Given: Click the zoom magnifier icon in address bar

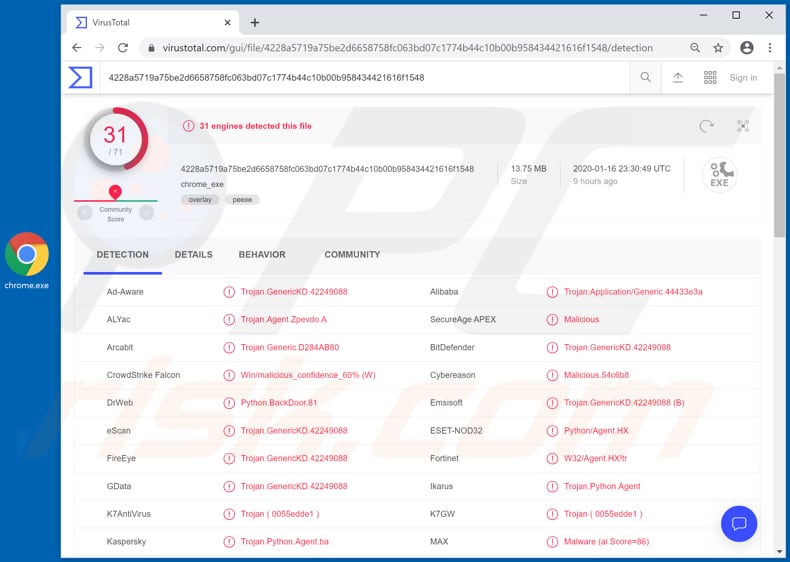Looking at the screenshot, I should point(695,48).
